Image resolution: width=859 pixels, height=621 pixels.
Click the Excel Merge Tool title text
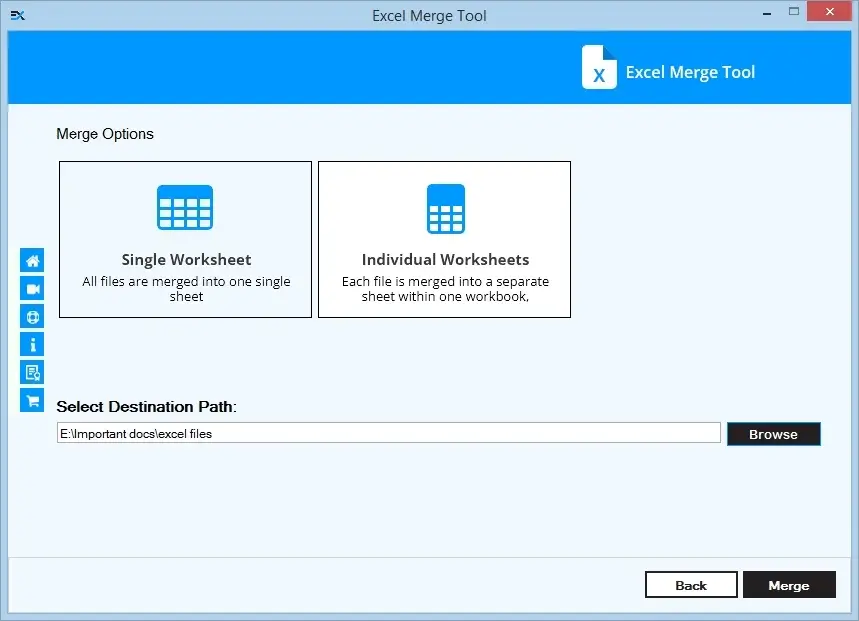point(690,71)
